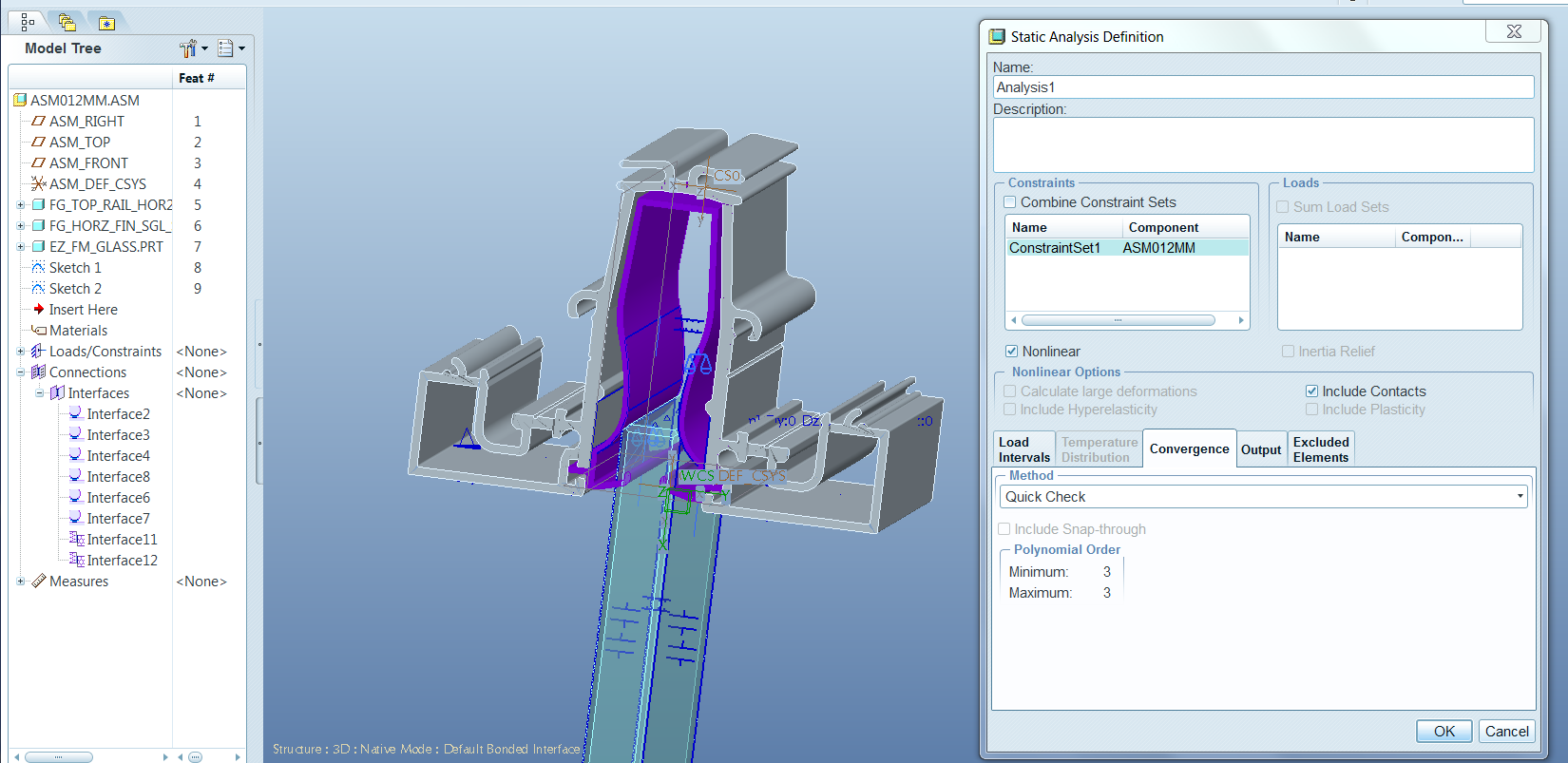Click the constraints list right scroll arrow
The height and width of the screenshot is (763, 1568).
(x=1241, y=320)
